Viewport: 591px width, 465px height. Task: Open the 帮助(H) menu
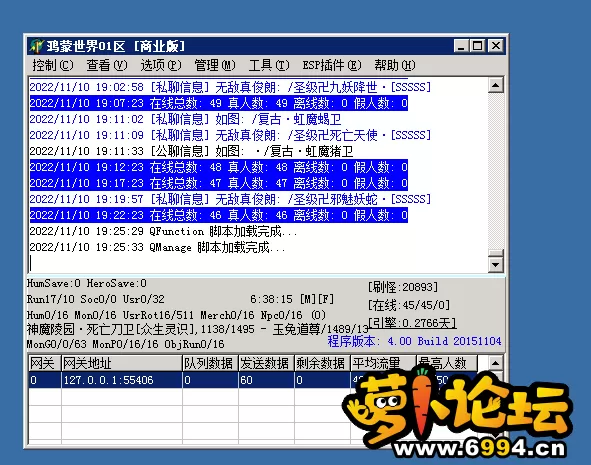pyautogui.click(x=395, y=65)
